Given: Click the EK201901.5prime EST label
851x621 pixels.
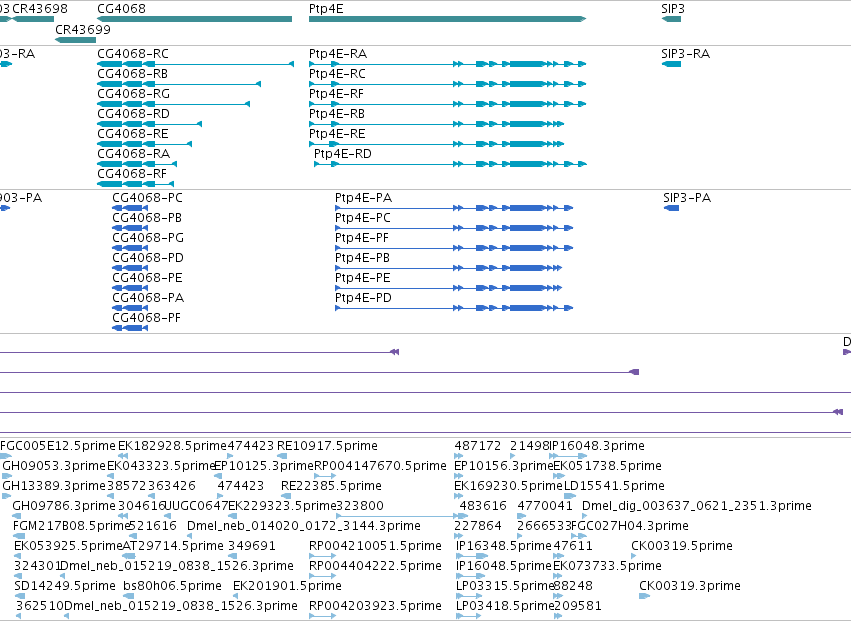Looking at the screenshot, I should 287,586.
